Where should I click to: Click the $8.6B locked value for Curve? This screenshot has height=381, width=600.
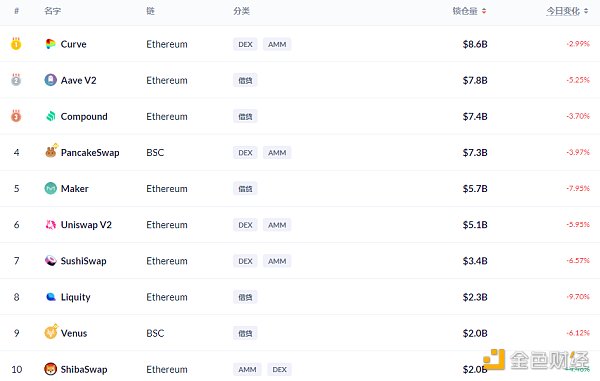(475, 44)
